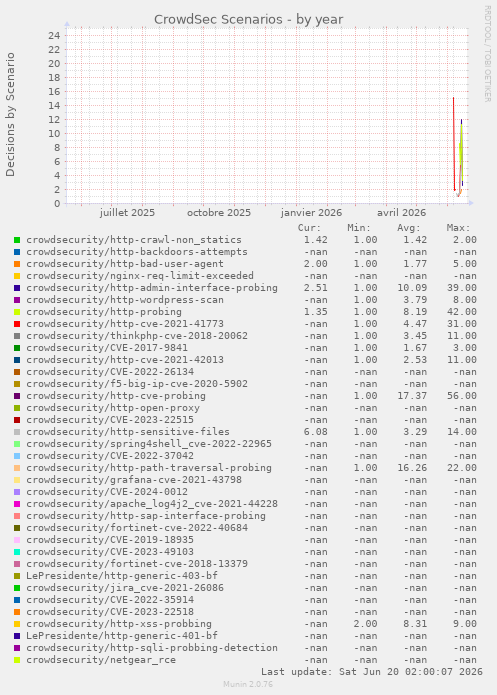Select the crowdsecurity/CVE-2022-37042 legend label
Viewport: 497px width, 695px height.
pos(110,456)
